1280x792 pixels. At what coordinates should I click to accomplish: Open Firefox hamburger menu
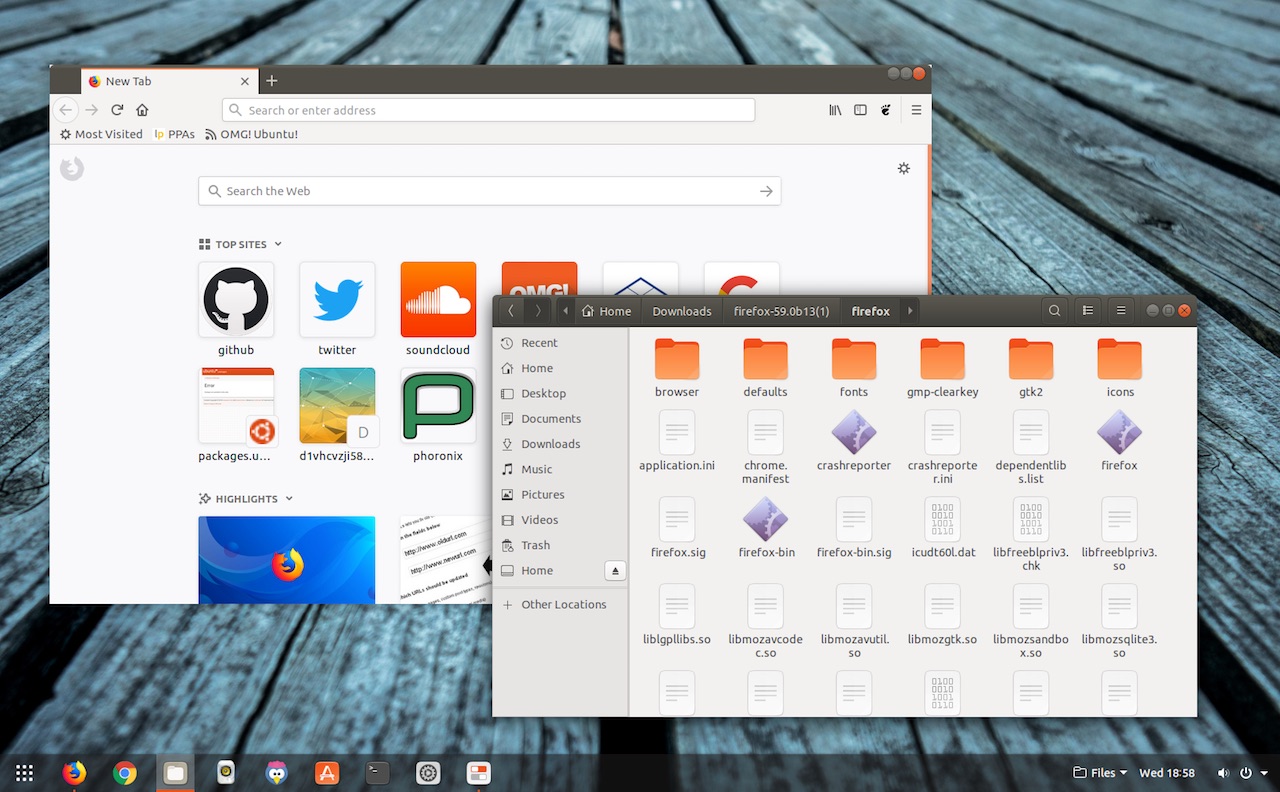pyautogui.click(x=916, y=110)
